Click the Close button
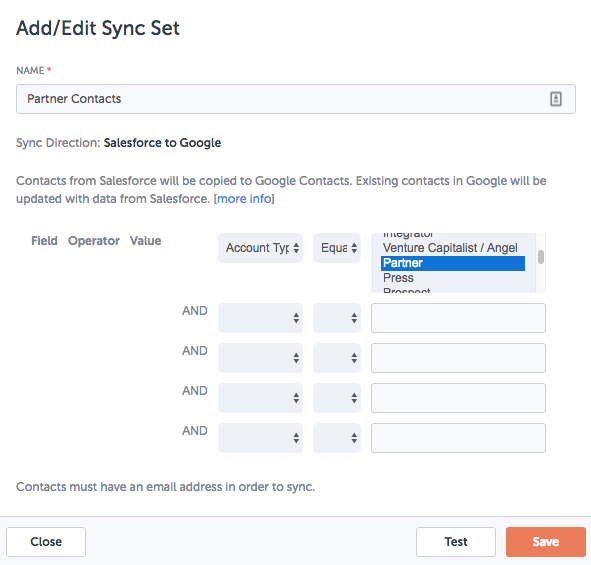 [46, 542]
